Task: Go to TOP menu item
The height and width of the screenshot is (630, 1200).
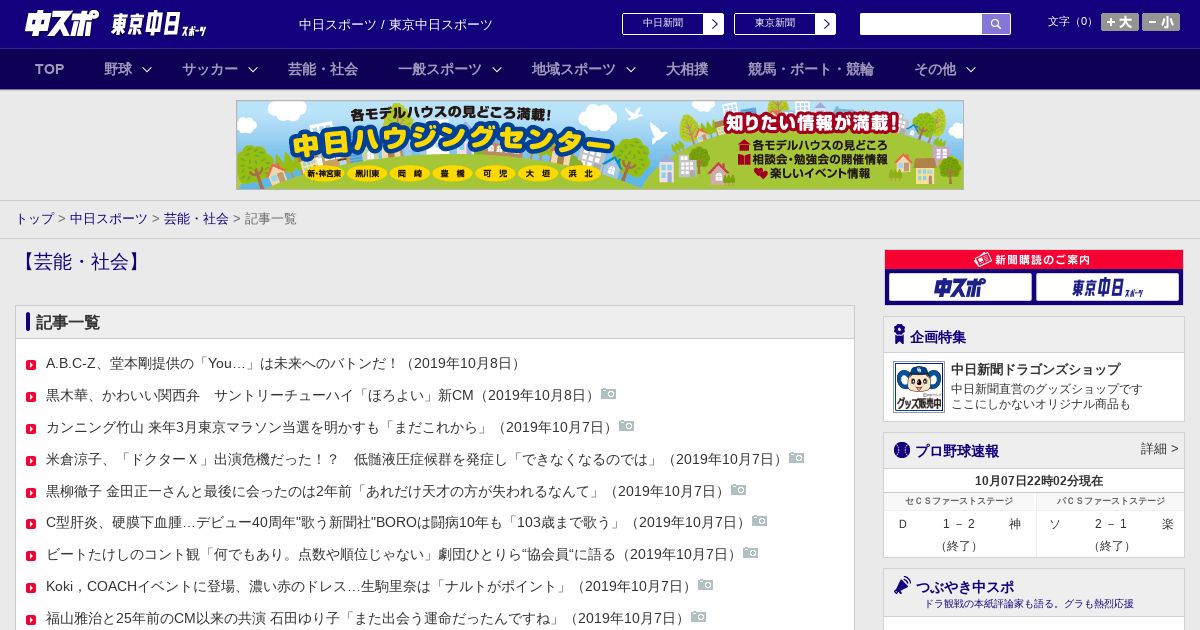Action: click(x=50, y=69)
